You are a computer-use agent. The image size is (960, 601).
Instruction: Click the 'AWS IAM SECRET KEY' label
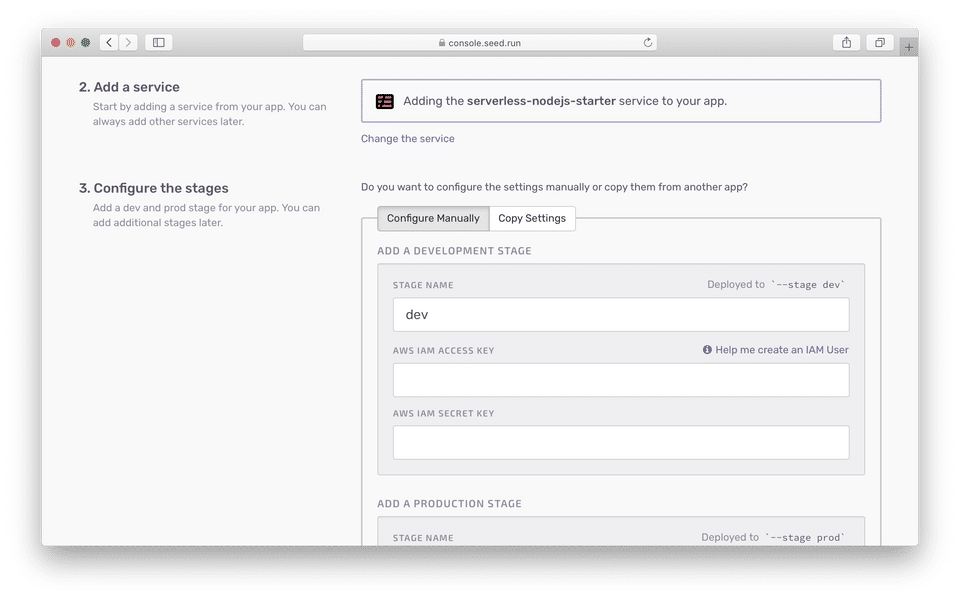443,414
